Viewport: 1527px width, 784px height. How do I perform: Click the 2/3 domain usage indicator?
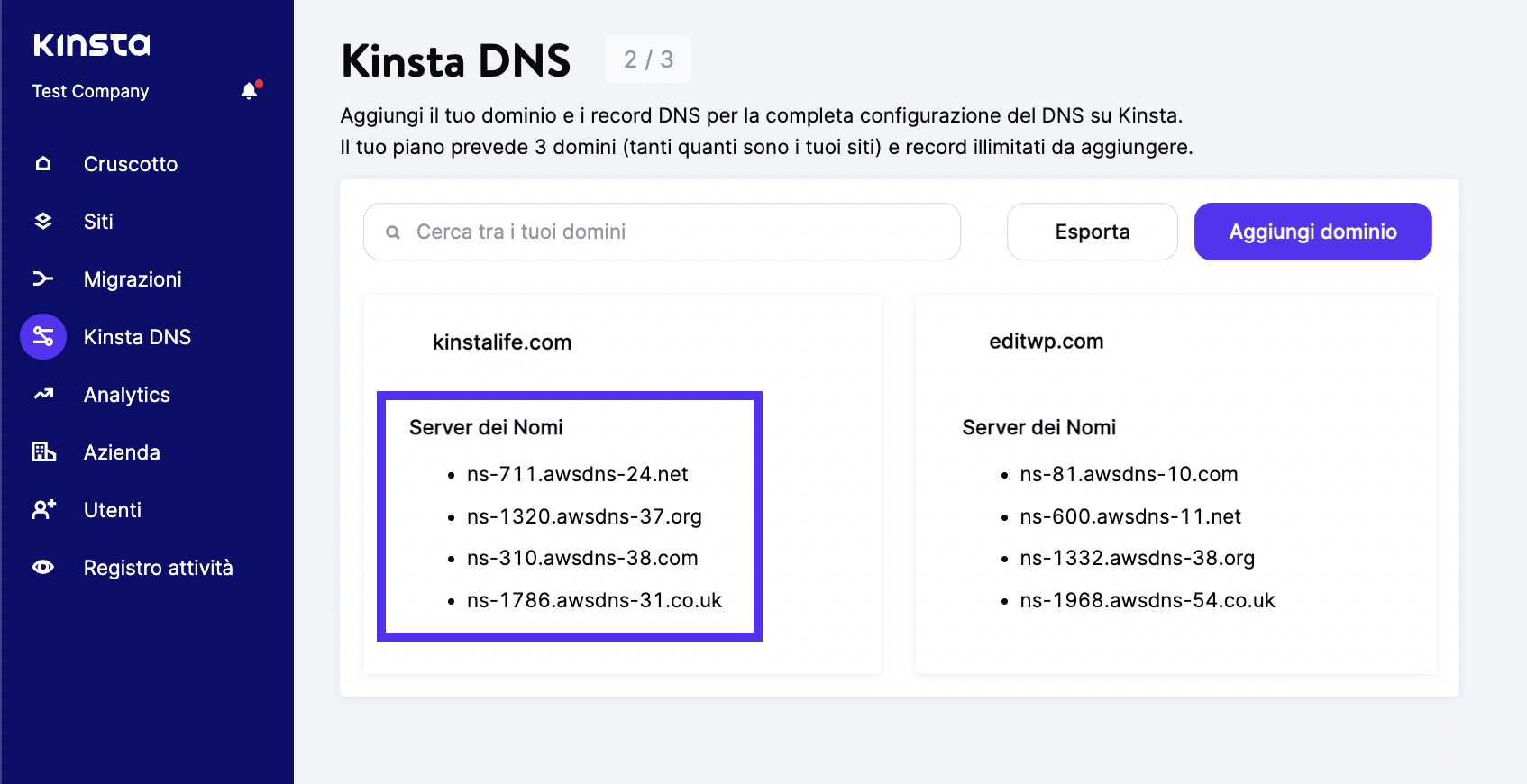point(647,59)
